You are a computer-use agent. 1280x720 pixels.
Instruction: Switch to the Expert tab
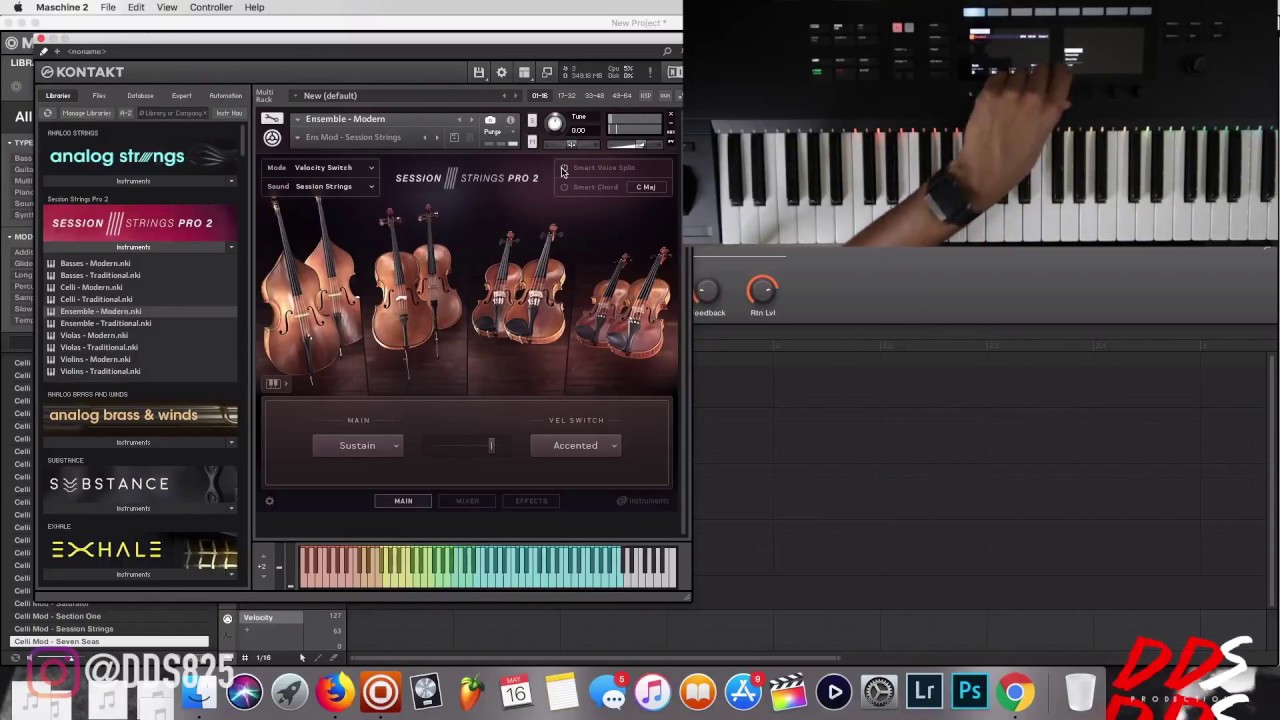click(x=181, y=96)
